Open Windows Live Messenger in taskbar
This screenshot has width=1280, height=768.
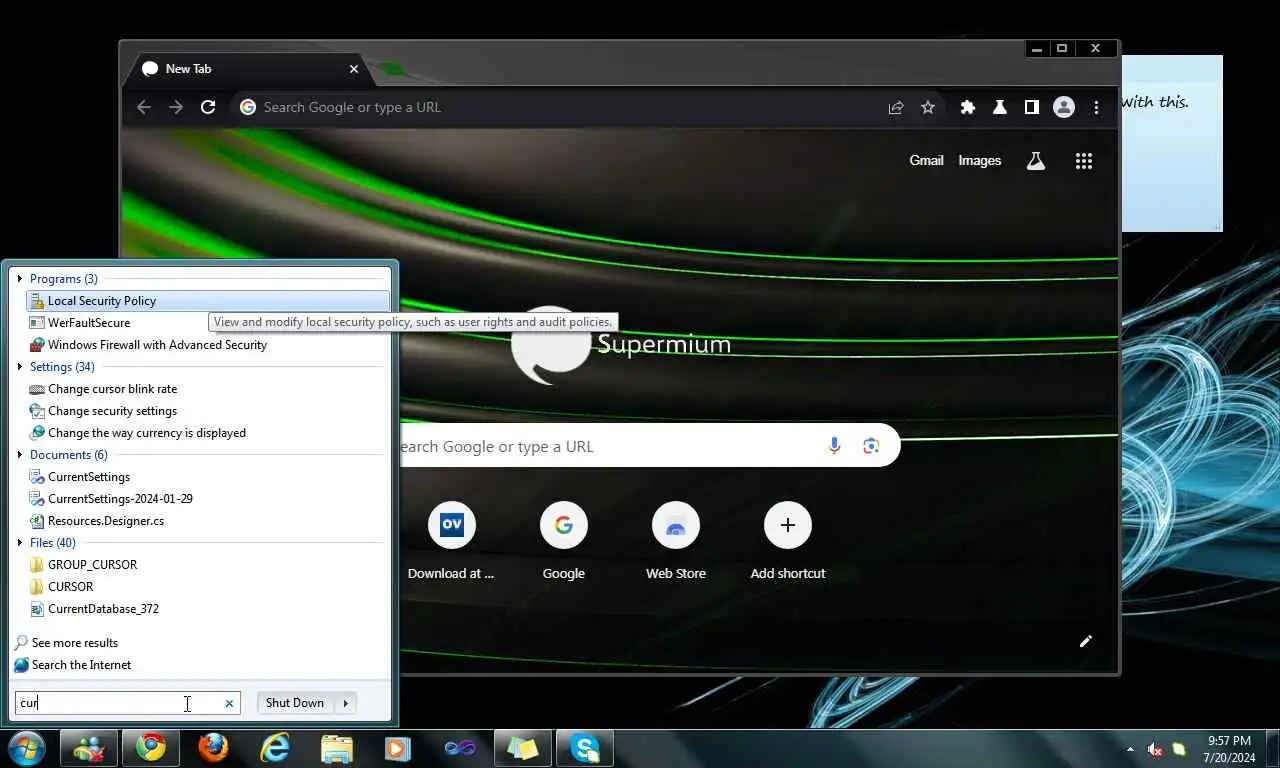point(89,748)
